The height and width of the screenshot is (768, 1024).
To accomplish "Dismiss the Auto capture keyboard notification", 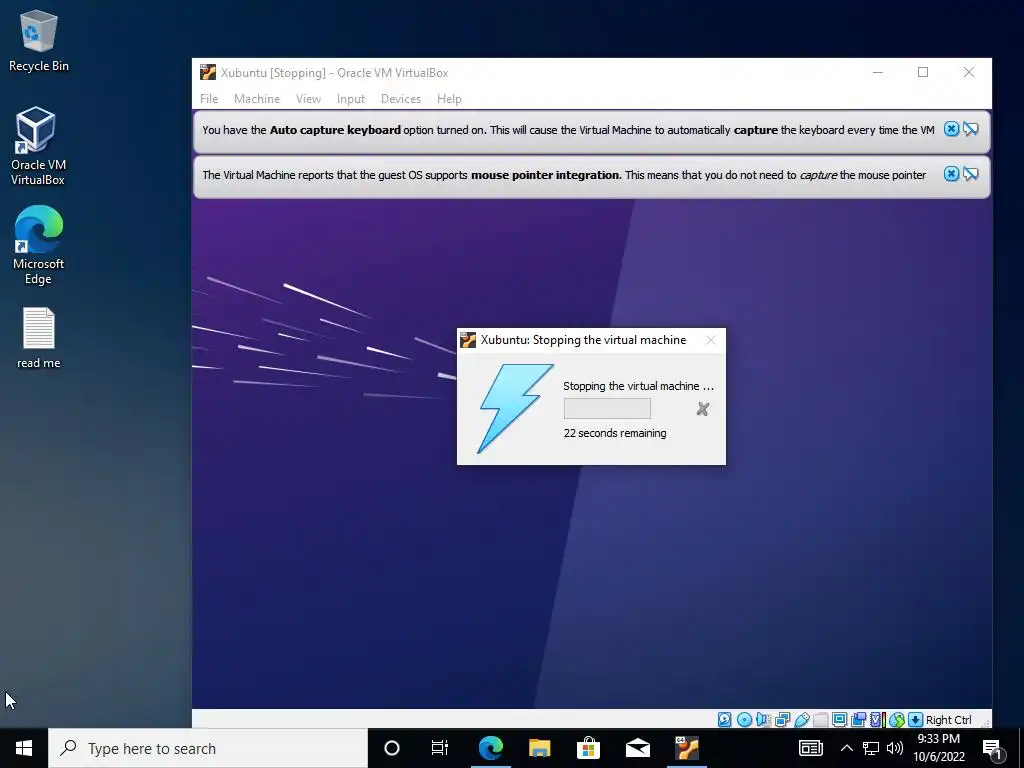I will coord(952,129).
